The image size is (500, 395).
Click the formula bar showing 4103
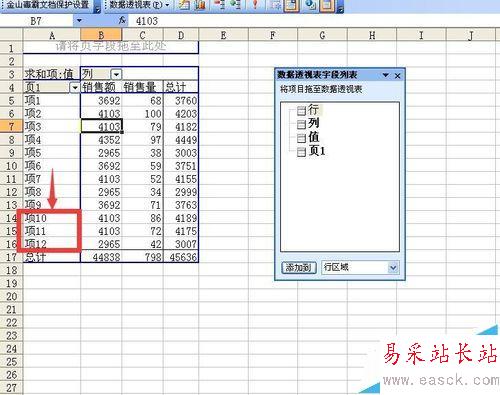pyautogui.click(x=313, y=21)
